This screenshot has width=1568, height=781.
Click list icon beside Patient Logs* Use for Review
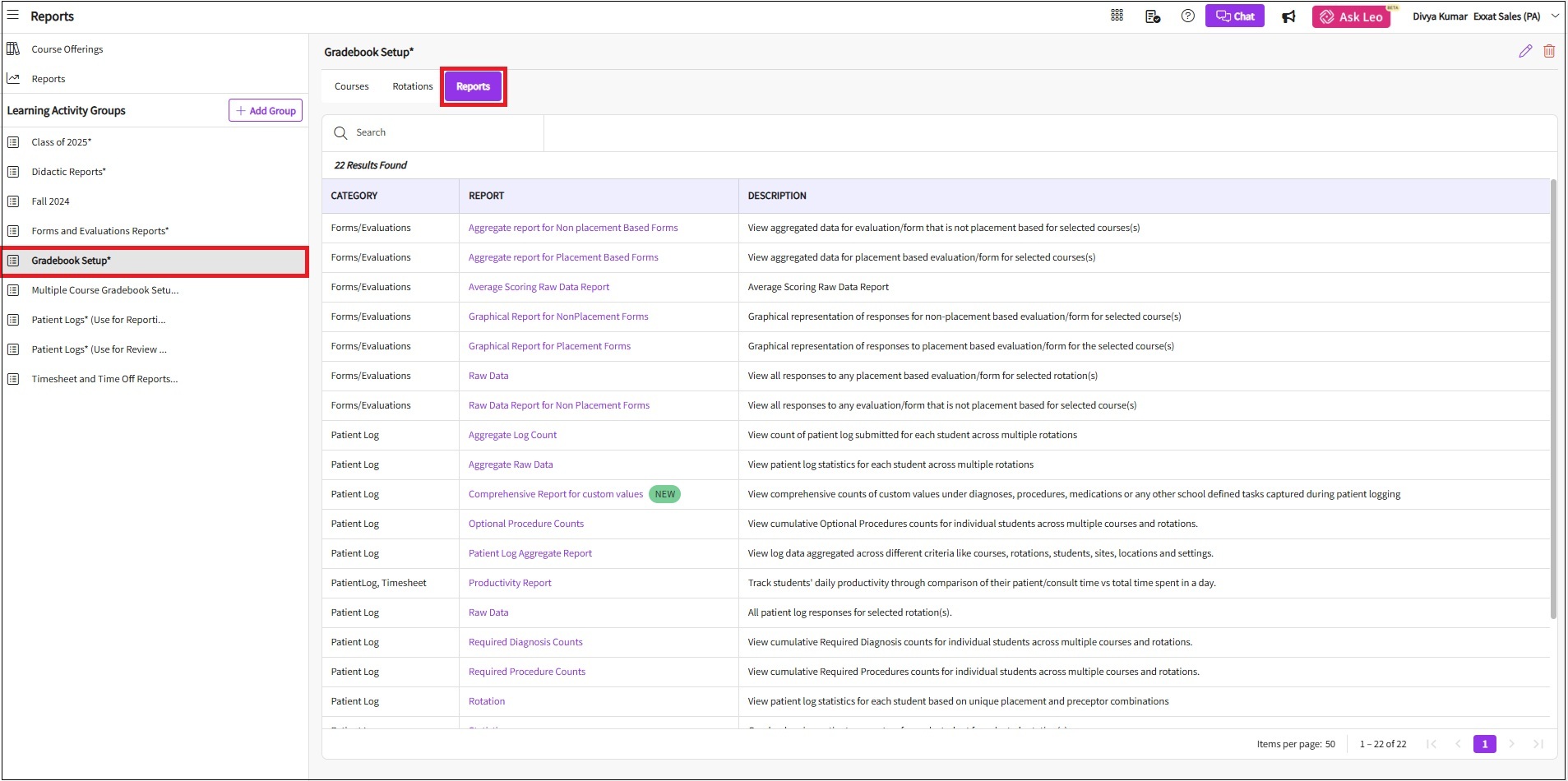[x=13, y=349]
